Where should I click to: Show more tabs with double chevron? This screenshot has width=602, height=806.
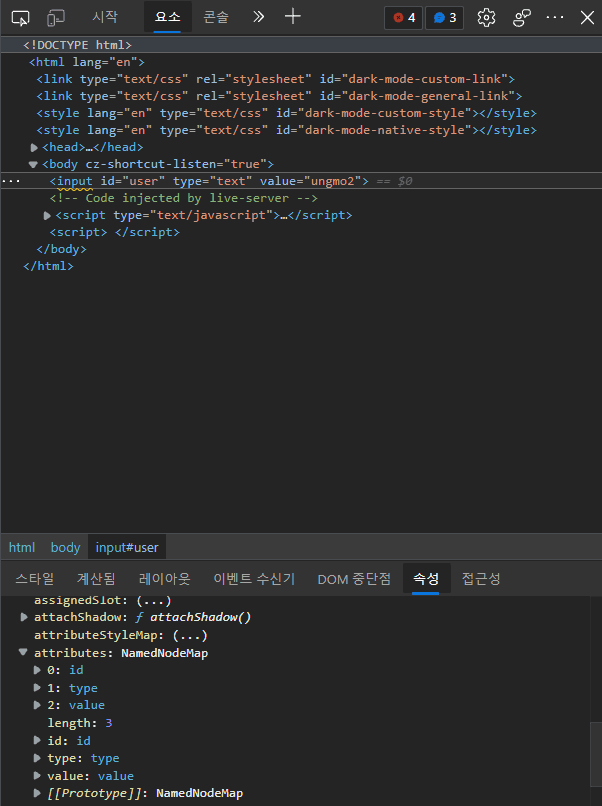[x=258, y=17]
